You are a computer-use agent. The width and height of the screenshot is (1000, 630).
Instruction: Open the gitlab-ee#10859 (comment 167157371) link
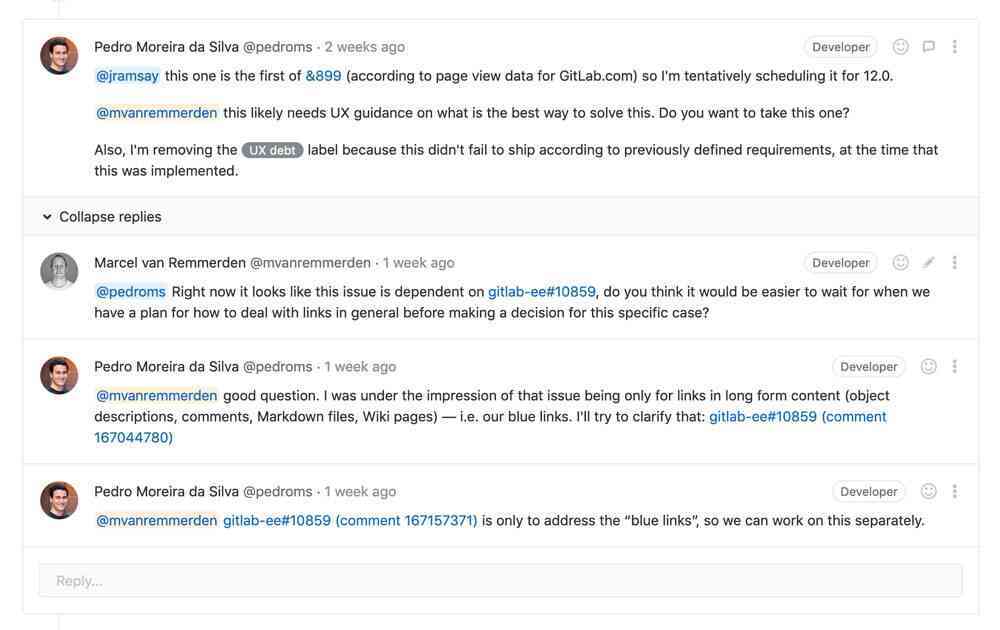point(350,521)
